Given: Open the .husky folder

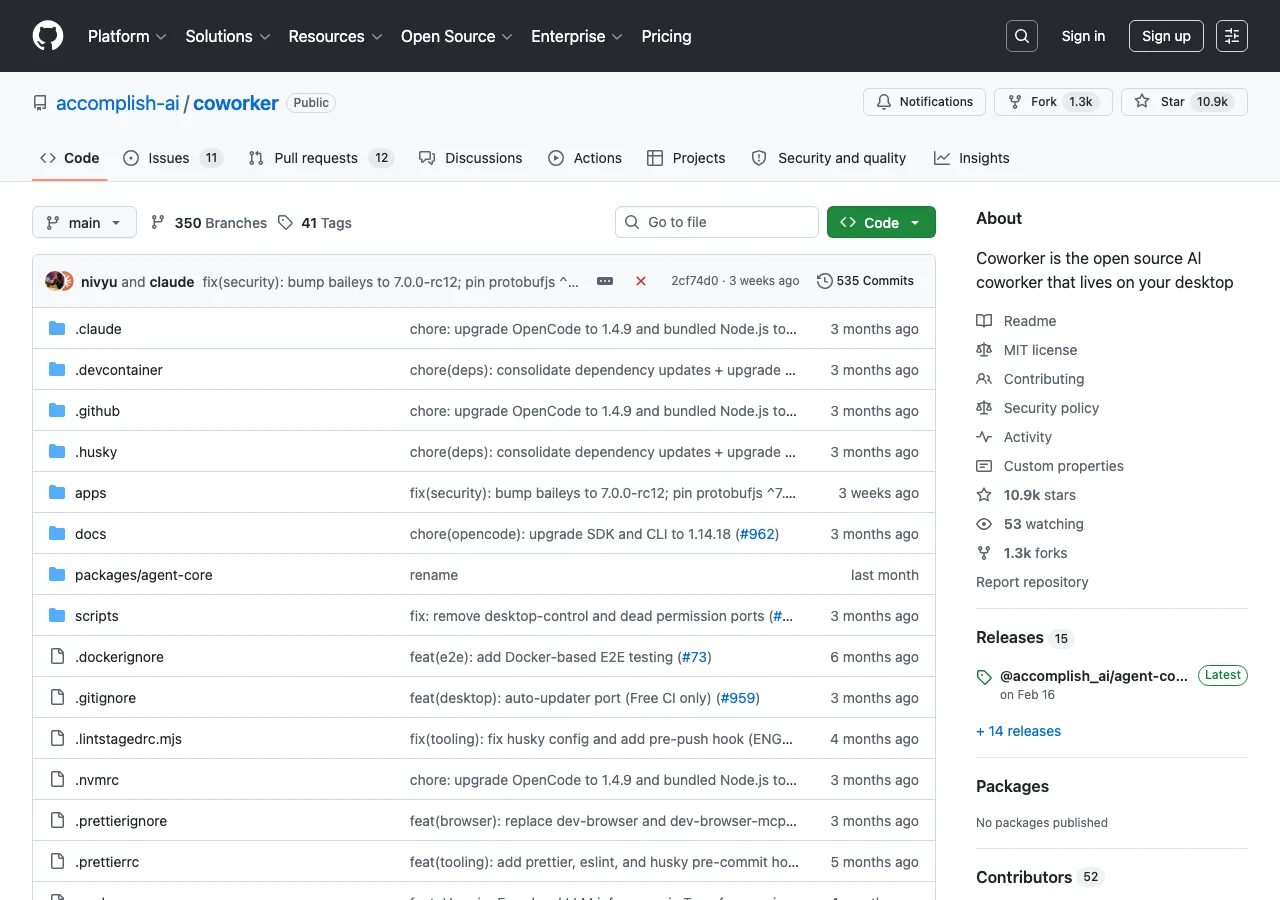Looking at the screenshot, I should (x=96, y=452).
